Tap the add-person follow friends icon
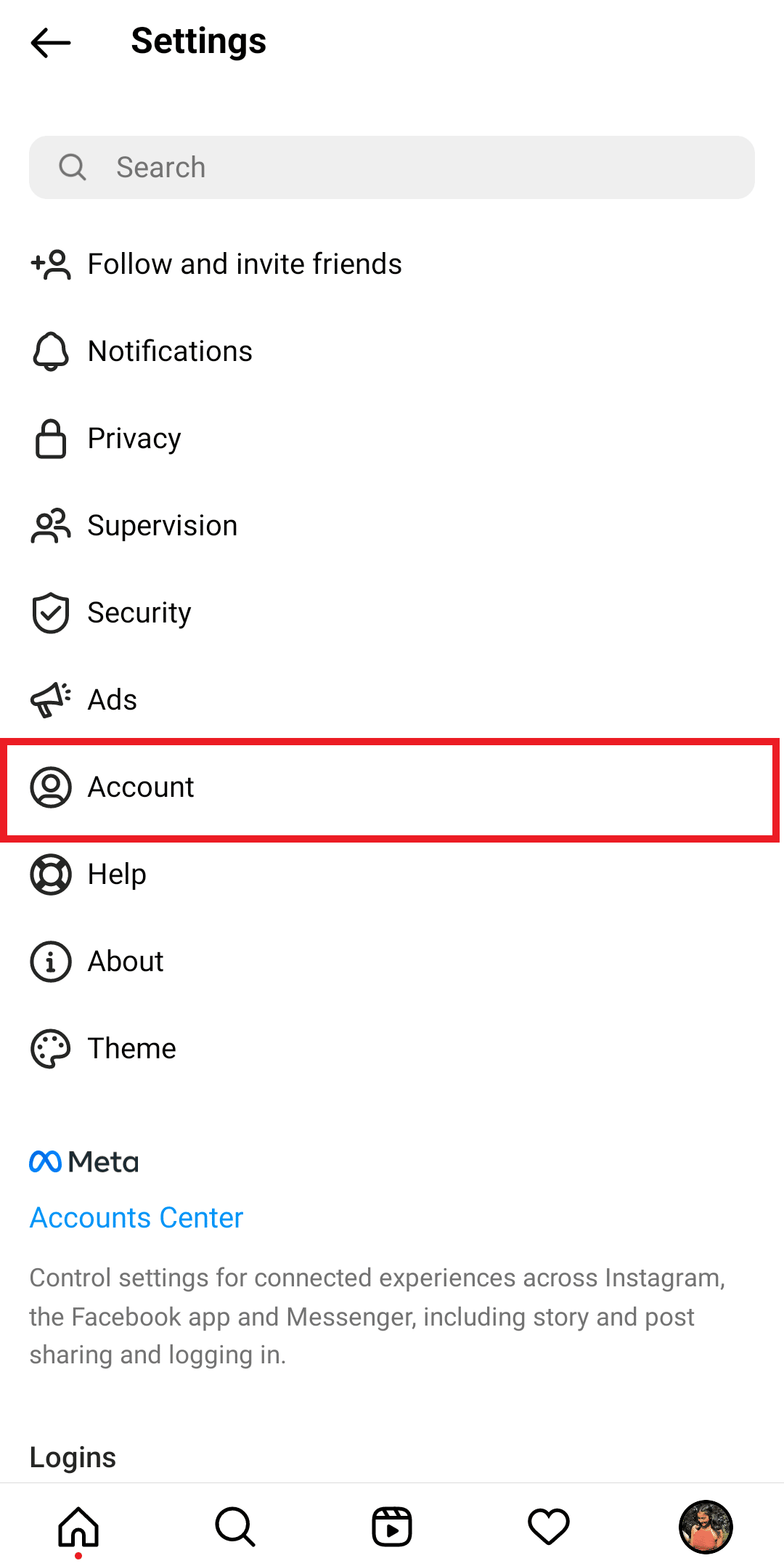Screen dimensions: 784x1566 [x=51, y=264]
